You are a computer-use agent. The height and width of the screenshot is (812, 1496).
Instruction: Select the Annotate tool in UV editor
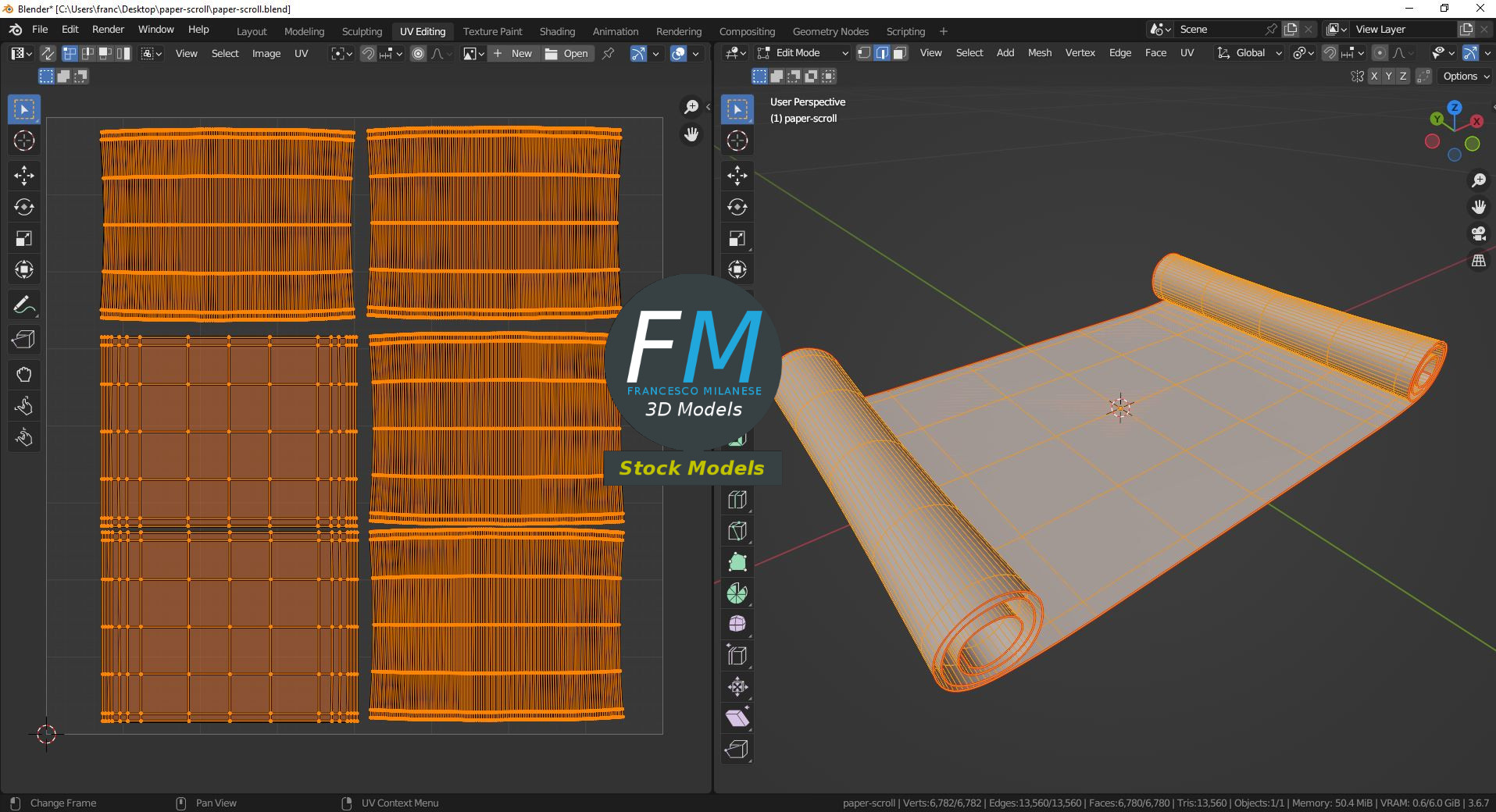[x=24, y=304]
